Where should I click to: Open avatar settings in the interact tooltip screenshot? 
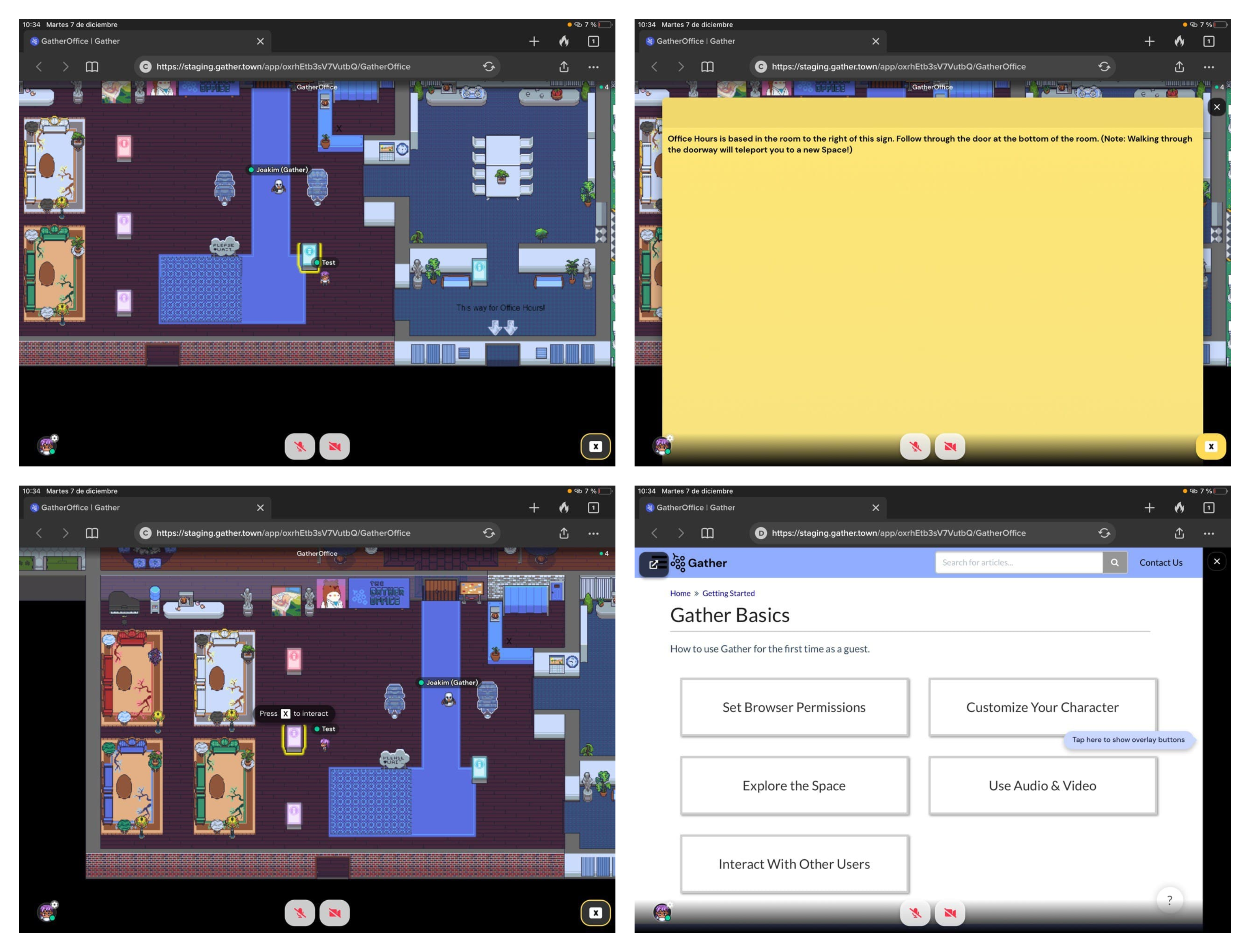tap(47, 912)
